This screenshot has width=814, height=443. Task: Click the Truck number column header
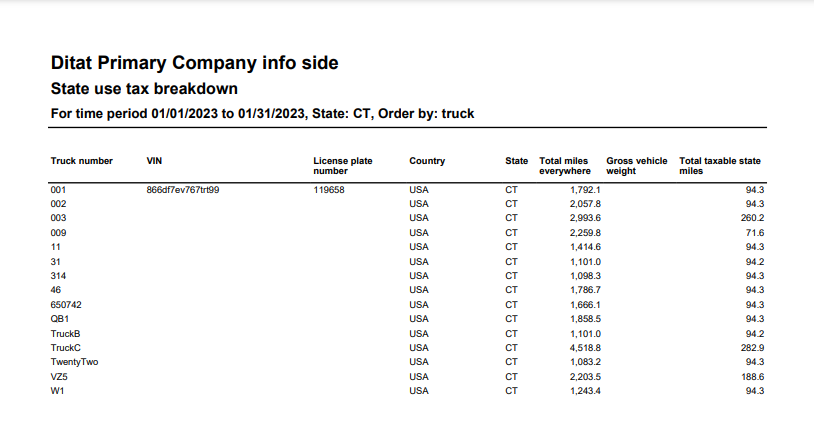coord(82,161)
